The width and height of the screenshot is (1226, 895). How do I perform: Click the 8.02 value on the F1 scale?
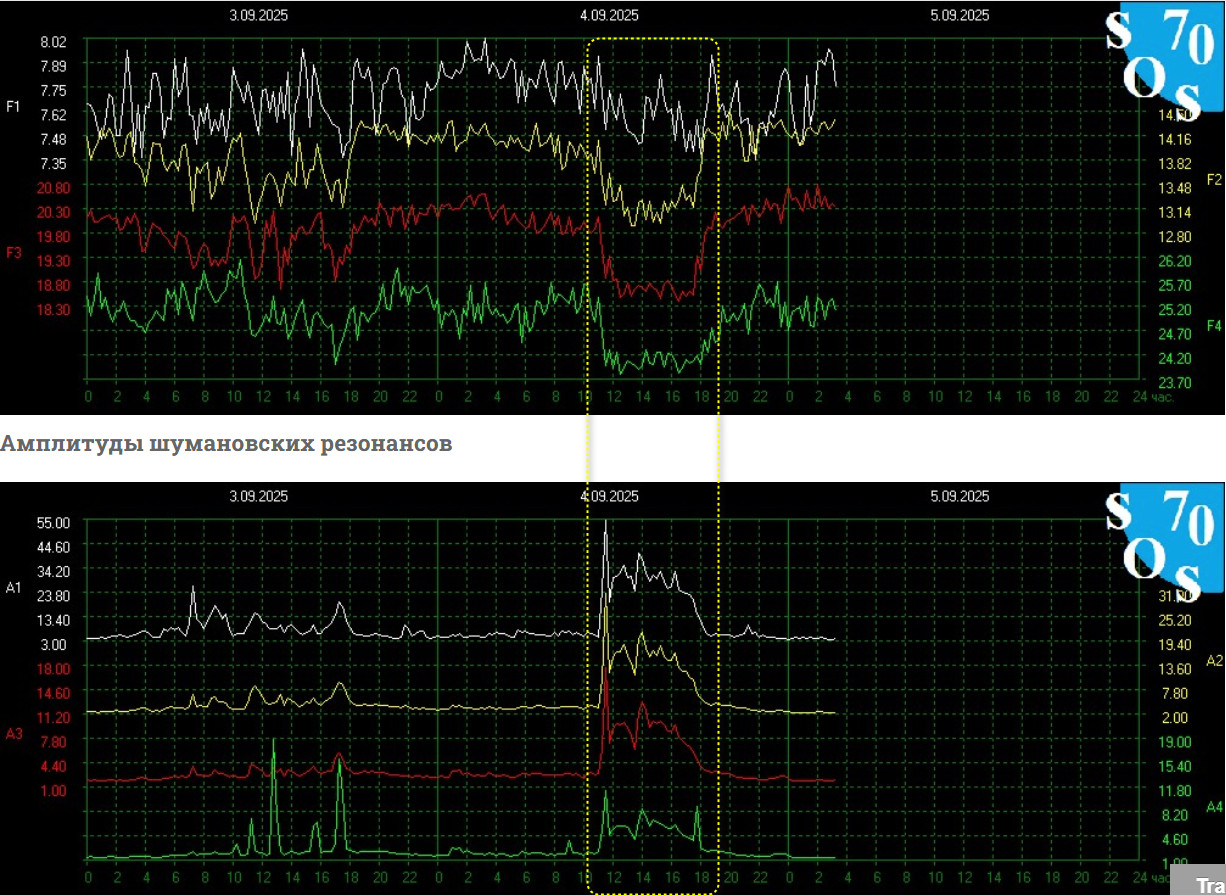point(54,42)
